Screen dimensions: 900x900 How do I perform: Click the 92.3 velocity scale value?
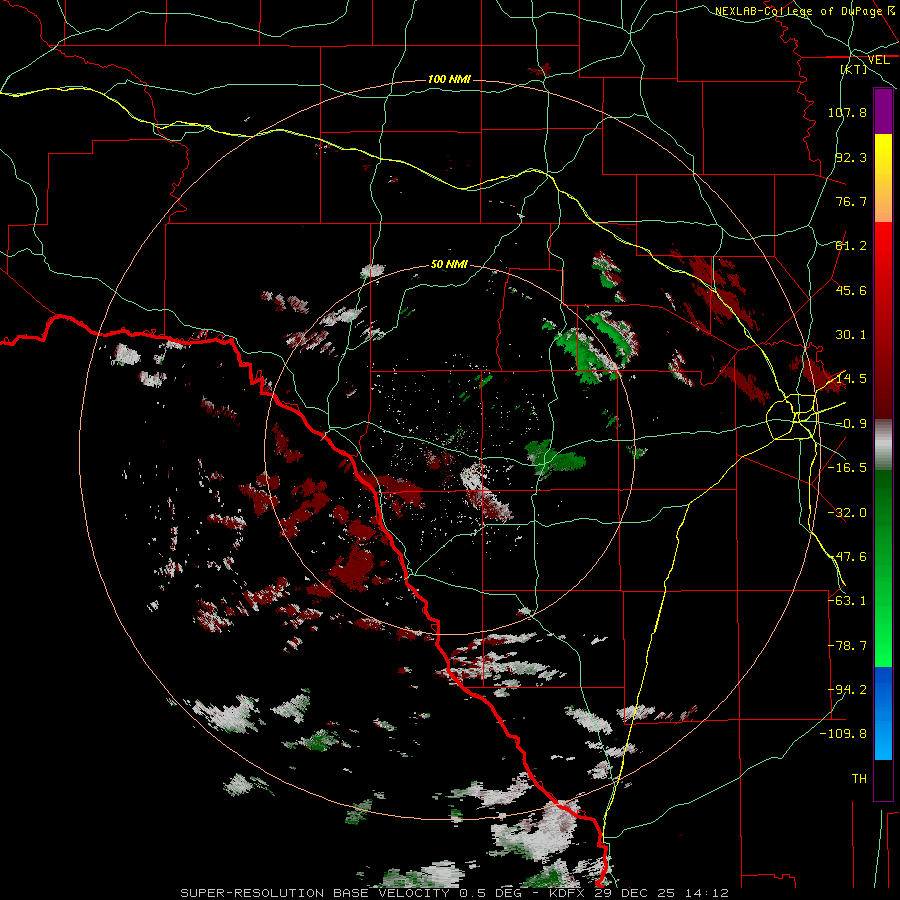[x=851, y=157]
